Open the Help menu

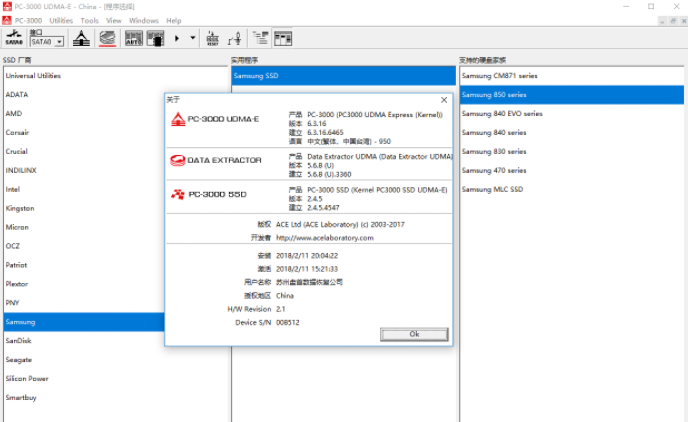173,21
